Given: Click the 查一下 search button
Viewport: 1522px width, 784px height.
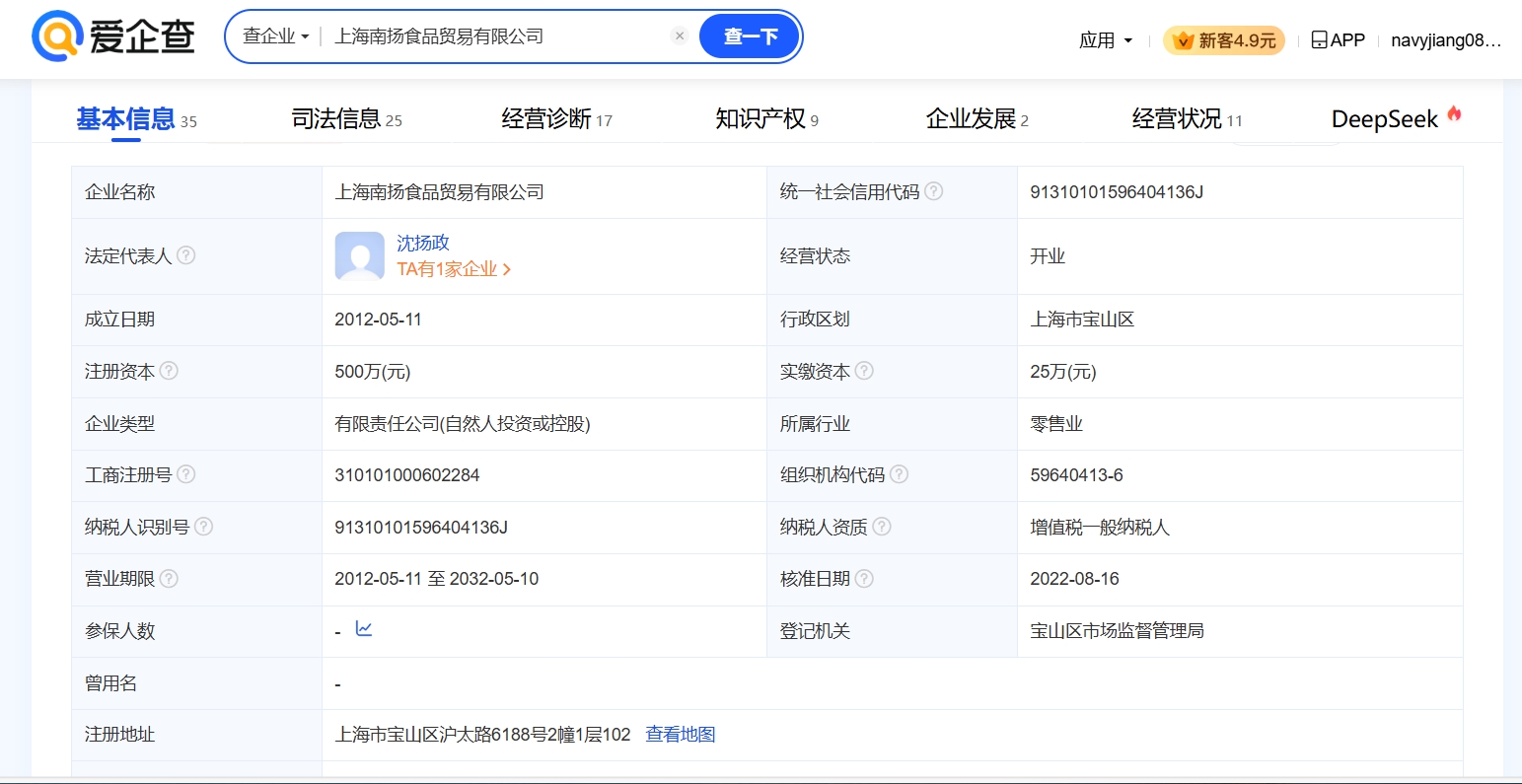Looking at the screenshot, I should 750,36.
